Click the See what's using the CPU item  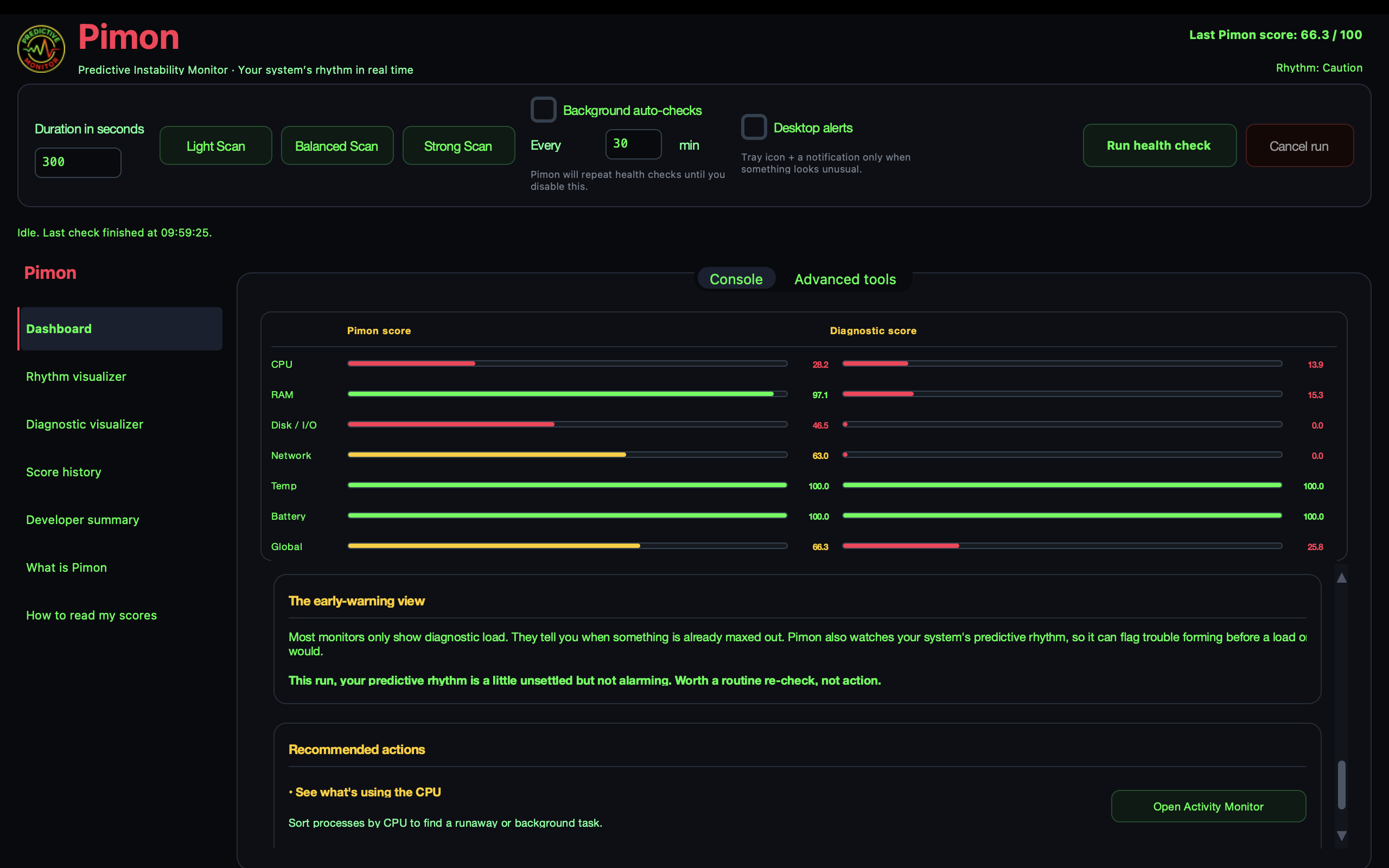coord(365,792)
